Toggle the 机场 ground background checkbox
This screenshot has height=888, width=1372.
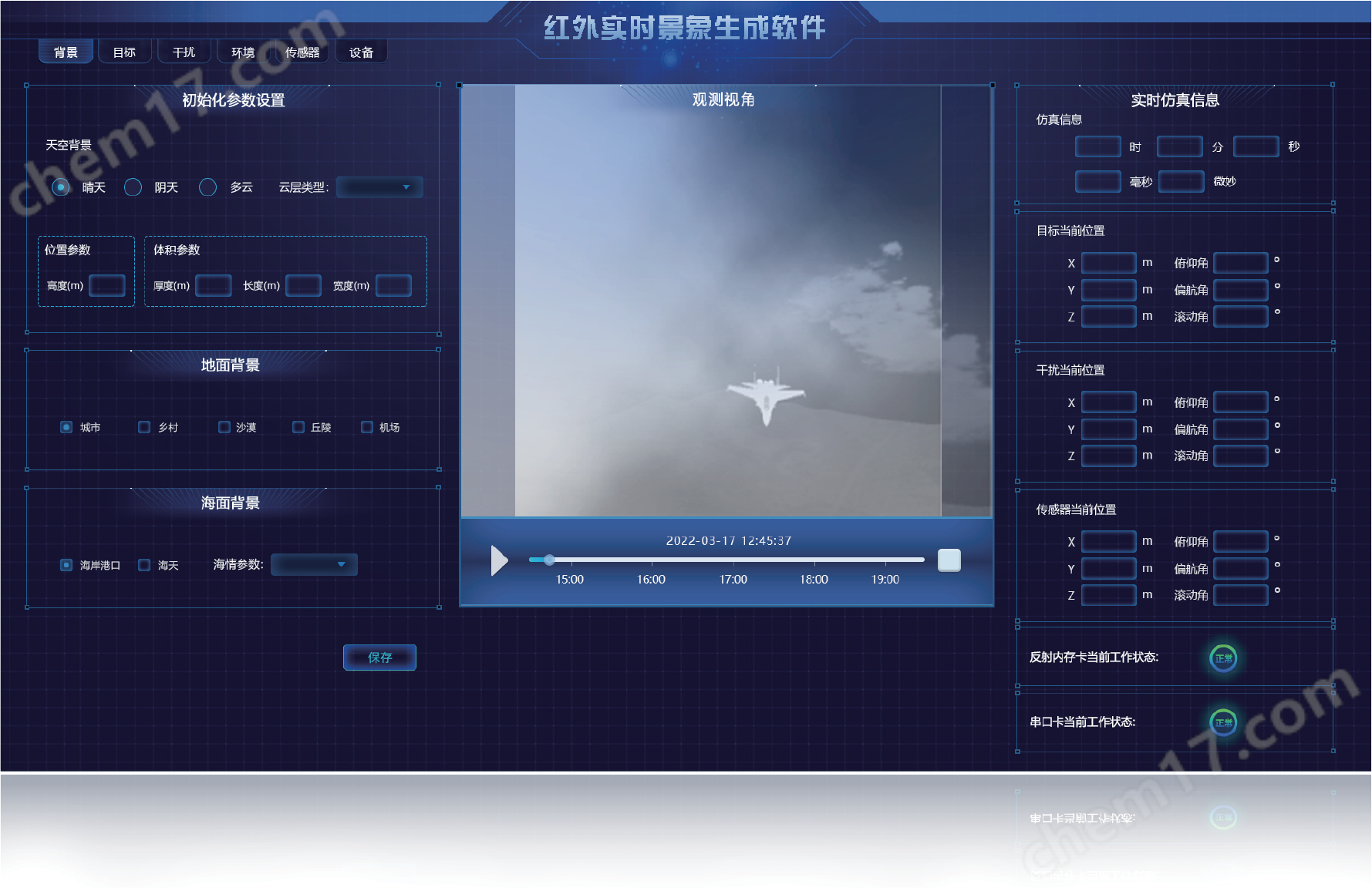[367, 427]
